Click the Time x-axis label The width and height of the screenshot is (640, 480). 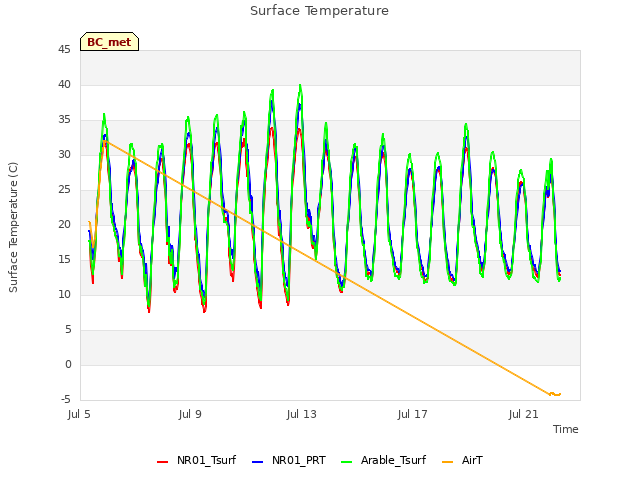[x=565, y=429]
